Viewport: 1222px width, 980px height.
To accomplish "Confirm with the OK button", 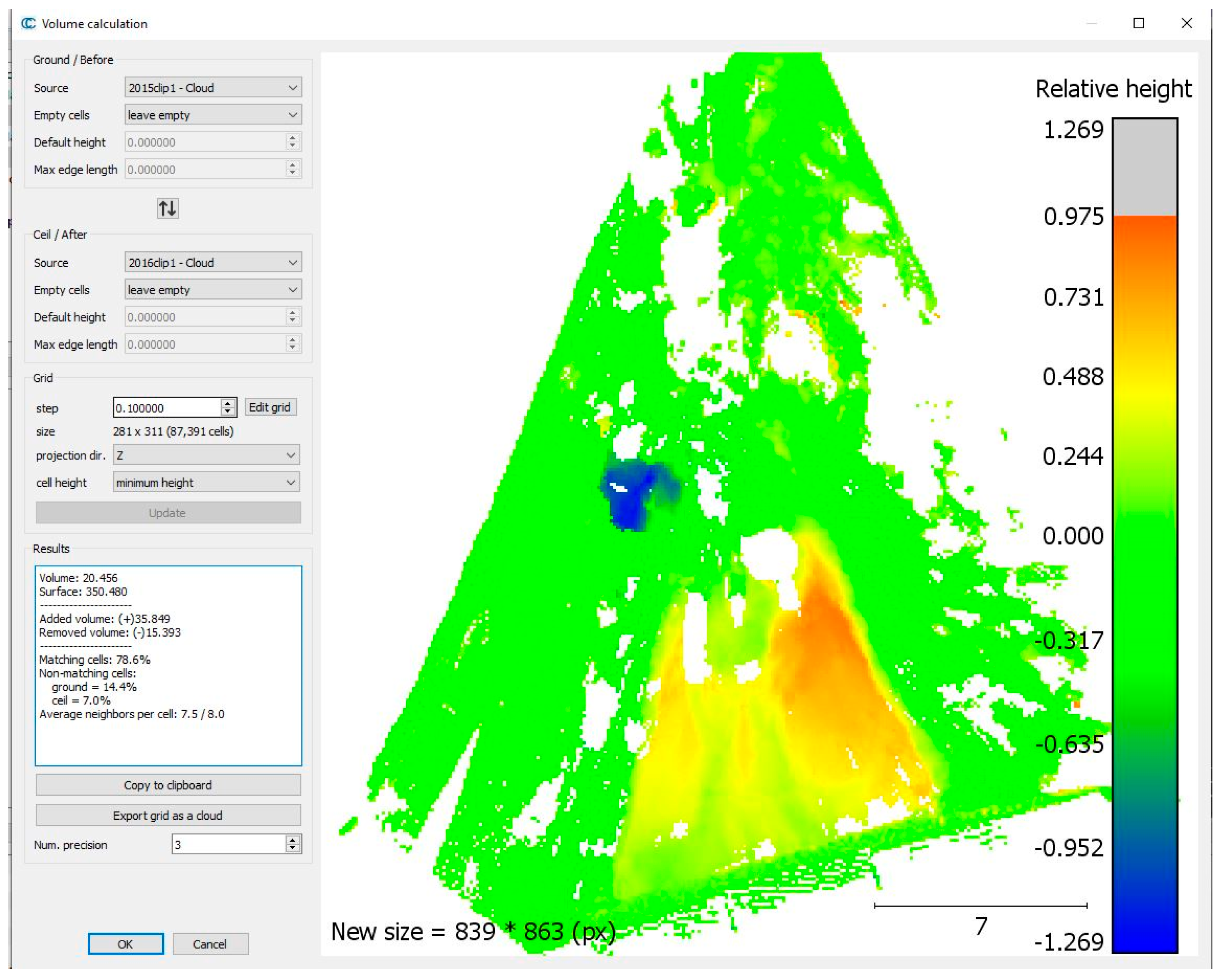I will tap(126, 944).
